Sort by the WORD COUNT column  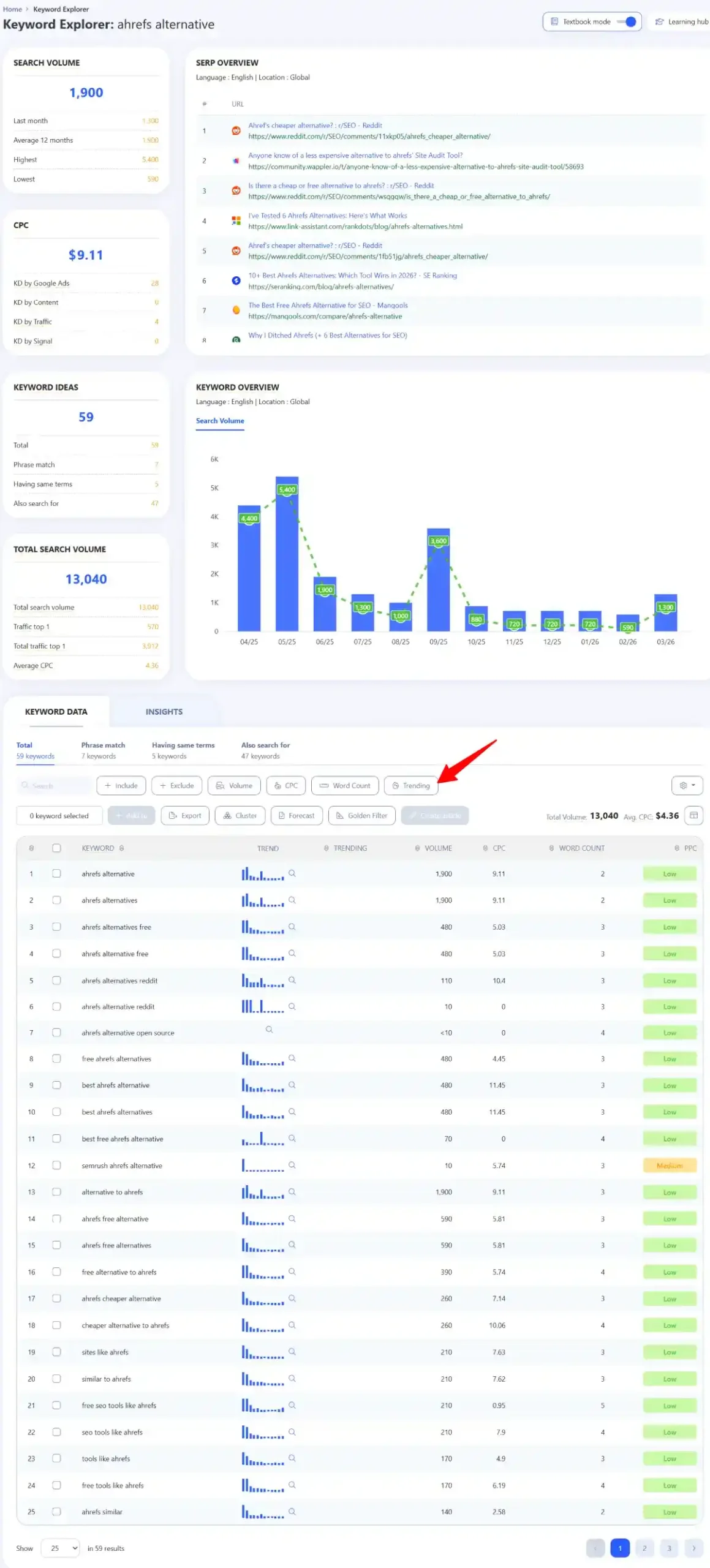click(x=551, y=848)
